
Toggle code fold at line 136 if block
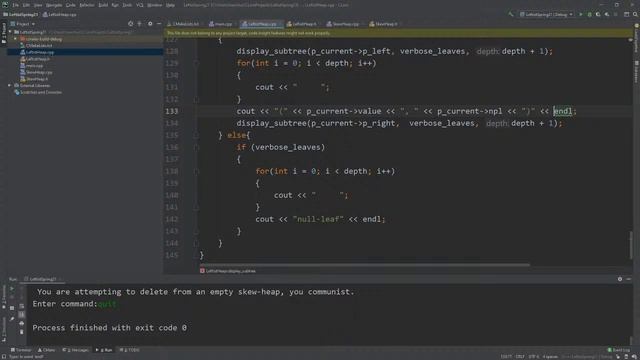coord(196,147)
